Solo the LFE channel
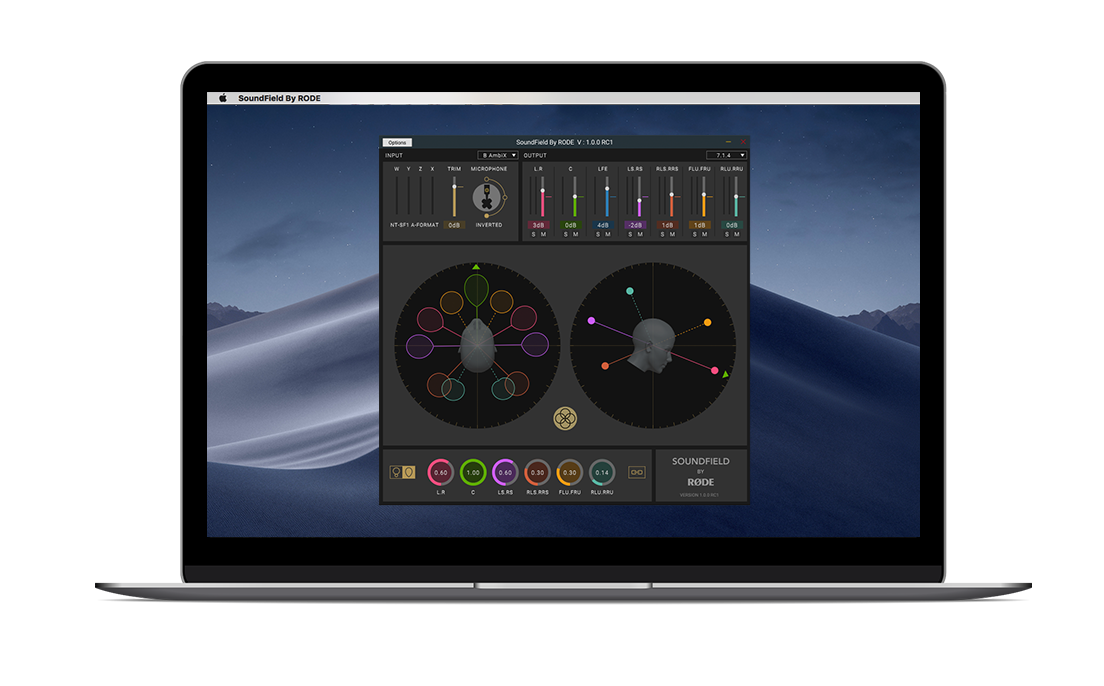Image resolution: width=1104 pixels, height=686 pixels. coord(598,235)
